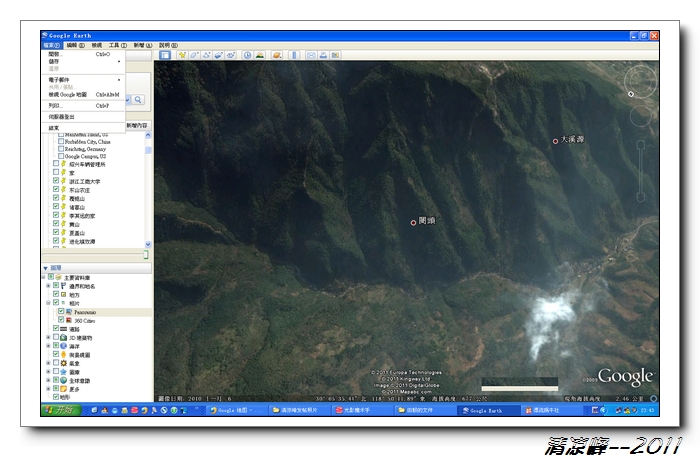Toggle the sunlight icon in toolbar
700x467 pixels.
point(260,55)
